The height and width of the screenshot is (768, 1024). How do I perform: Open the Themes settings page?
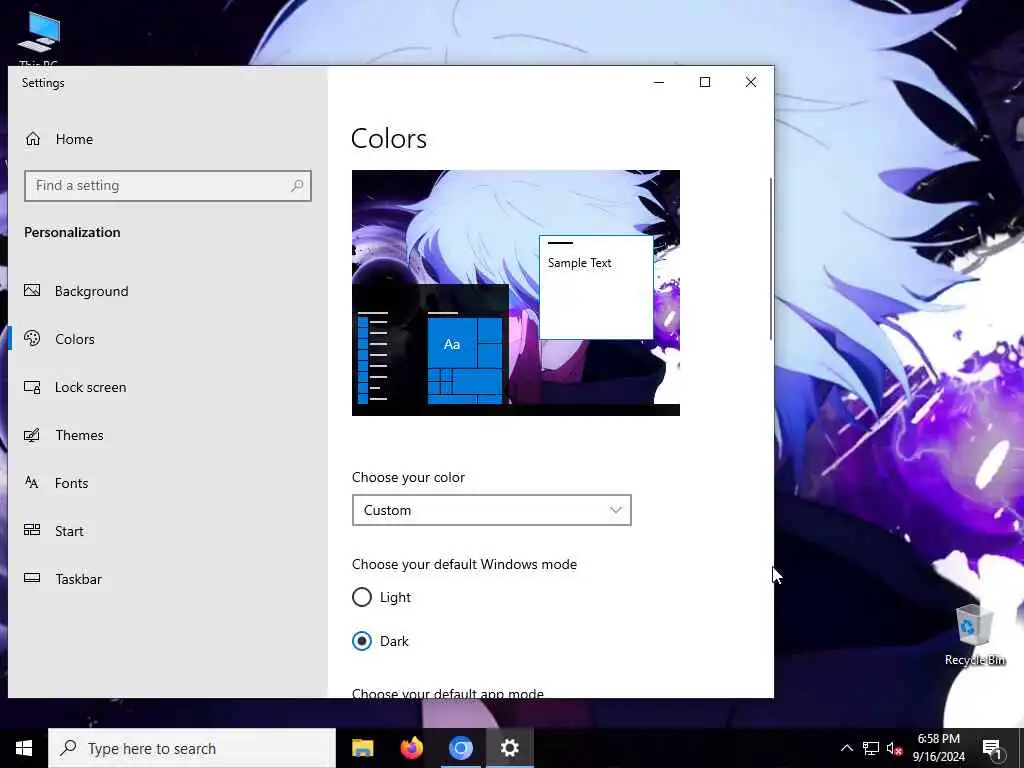(x=168, y=435)
